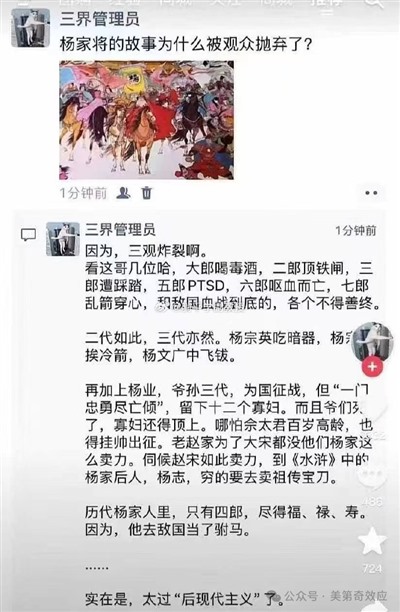The image size is (400, 612).
Task: Tap the commenter avatar beside the reply
Action: [62, 239]
